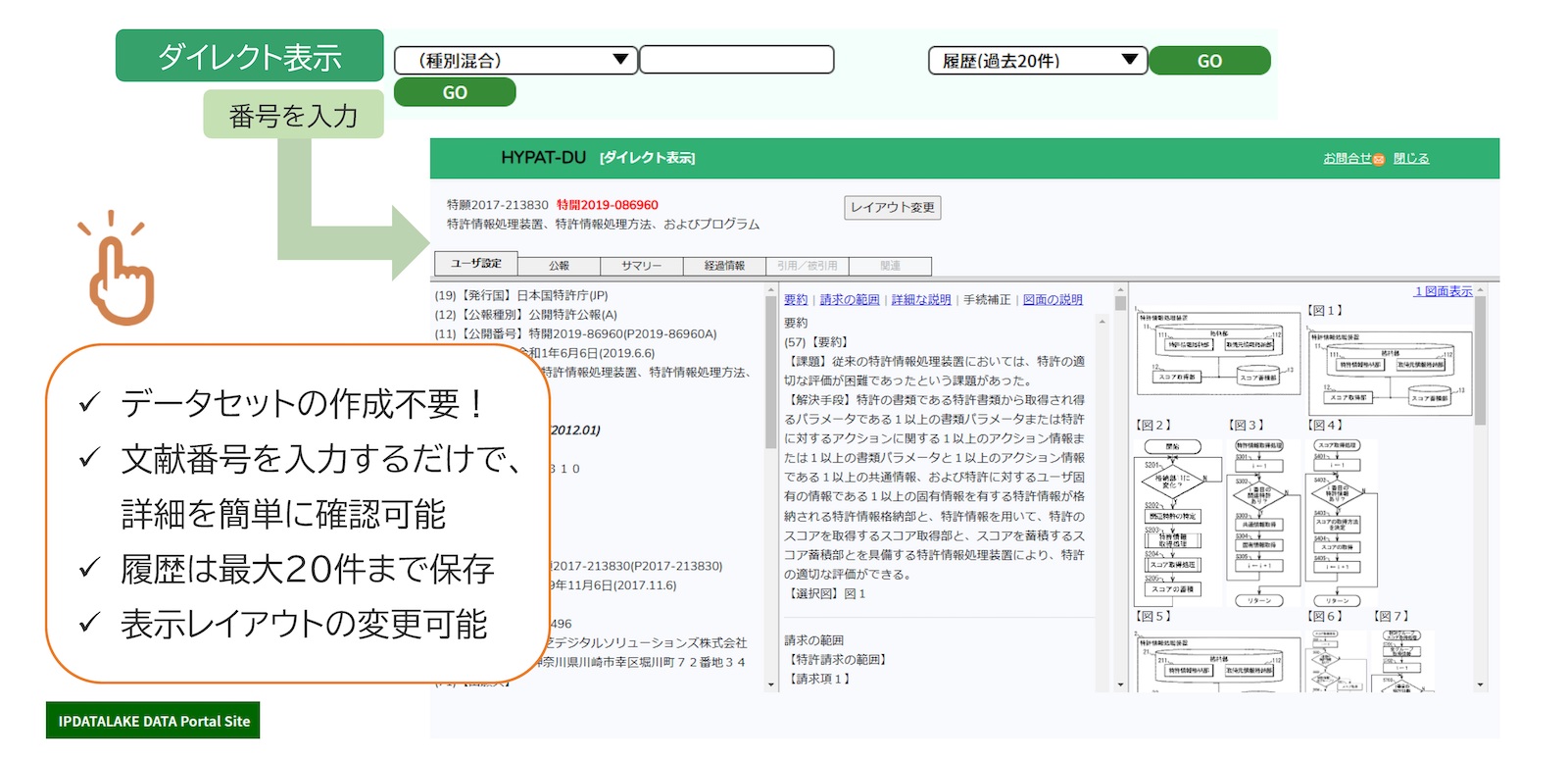Click the 【選択図】図1 text
This screenshot has width=1568, height=760.
827,594
